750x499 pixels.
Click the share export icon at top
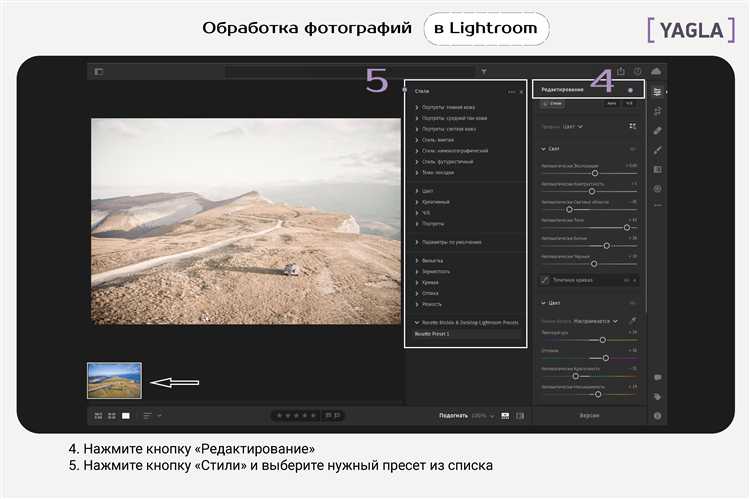tap(620, 71)
